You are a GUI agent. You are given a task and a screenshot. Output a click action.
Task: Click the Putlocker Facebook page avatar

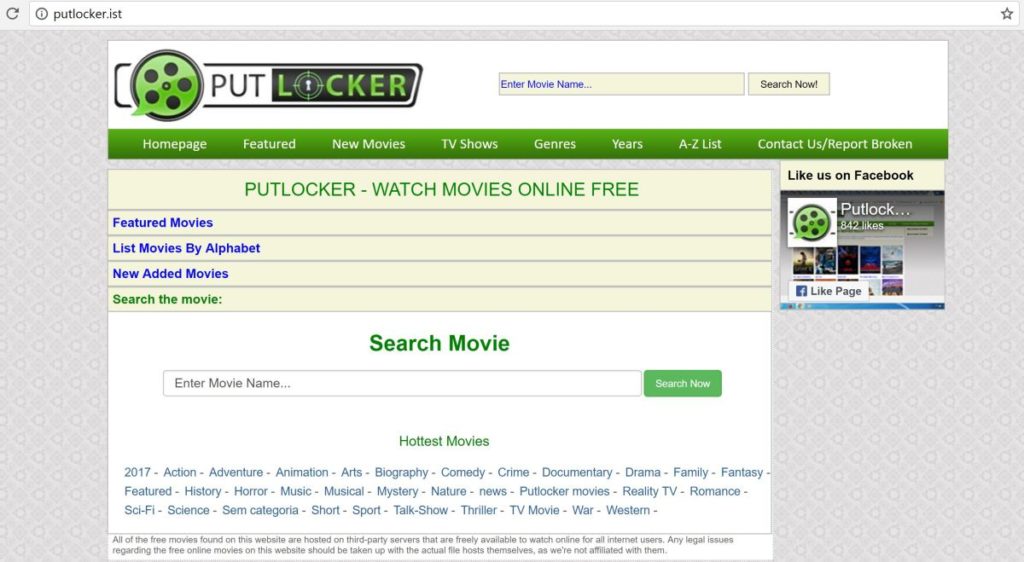(811, 222)
